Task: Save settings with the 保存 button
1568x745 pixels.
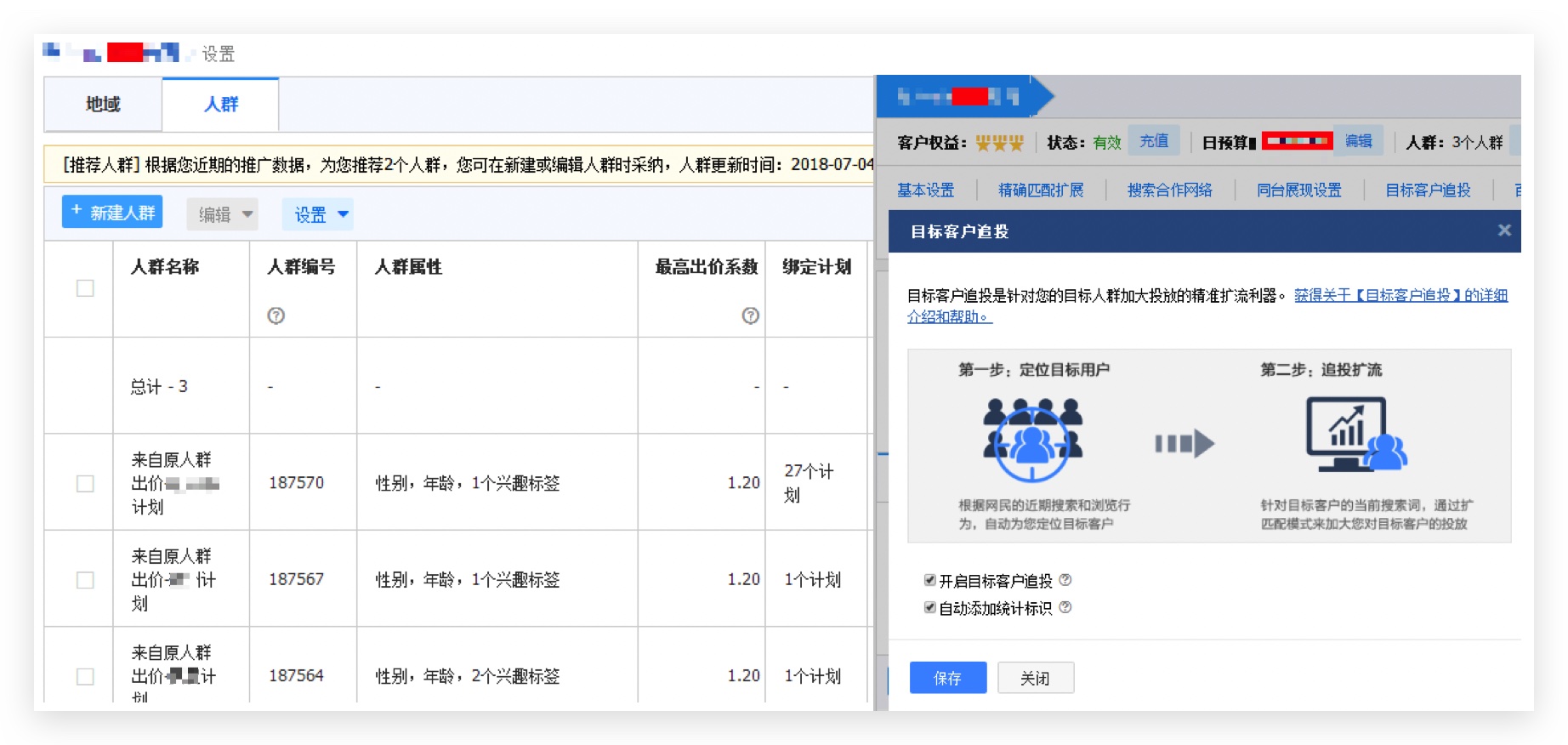Action: (947, 678)
